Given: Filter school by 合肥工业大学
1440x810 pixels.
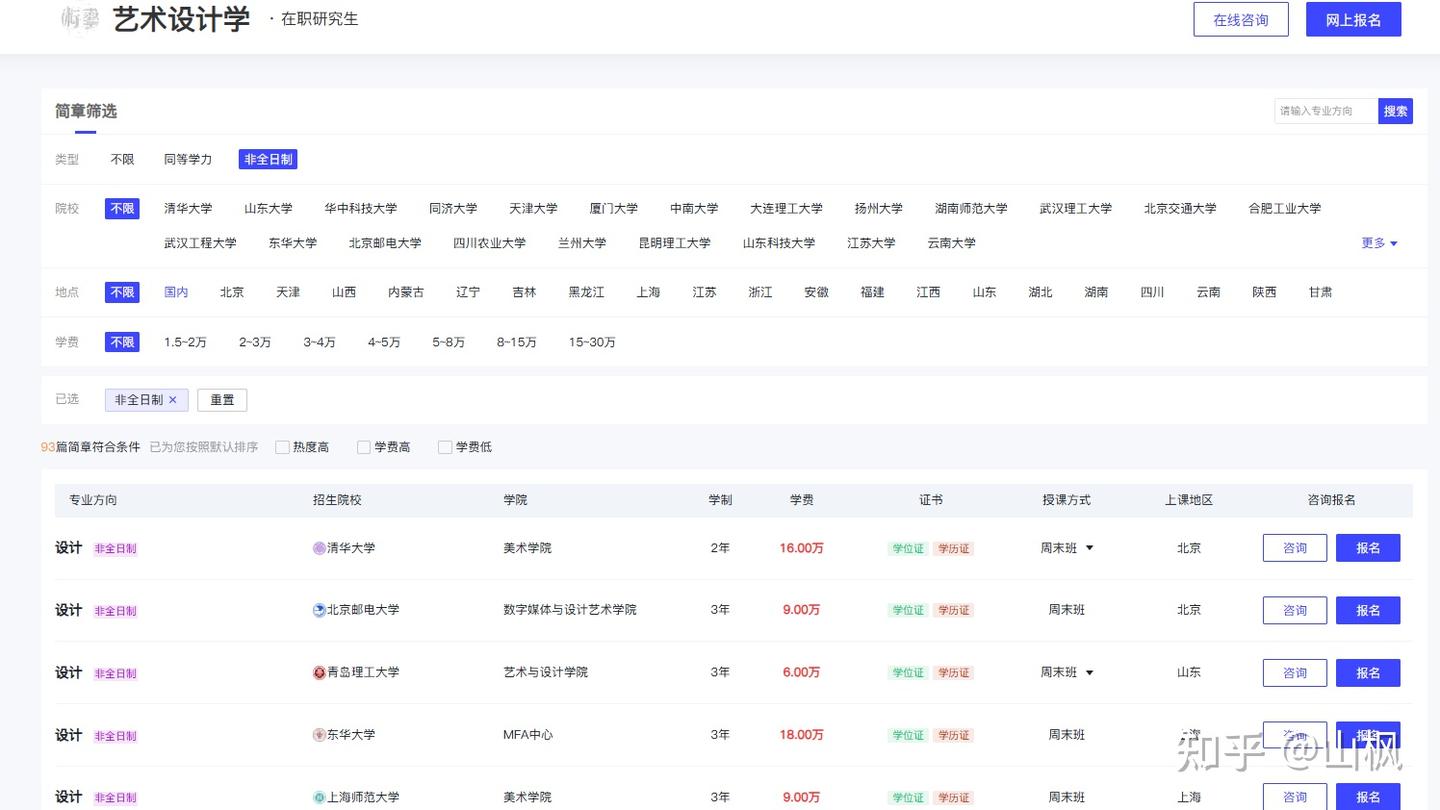Looking at the screenshot, I should 1284,209.
